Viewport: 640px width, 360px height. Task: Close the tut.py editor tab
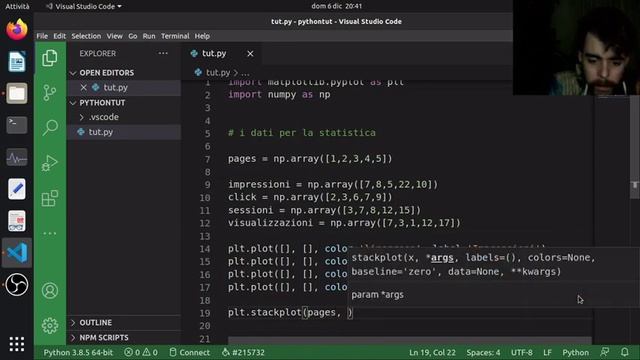250,53
